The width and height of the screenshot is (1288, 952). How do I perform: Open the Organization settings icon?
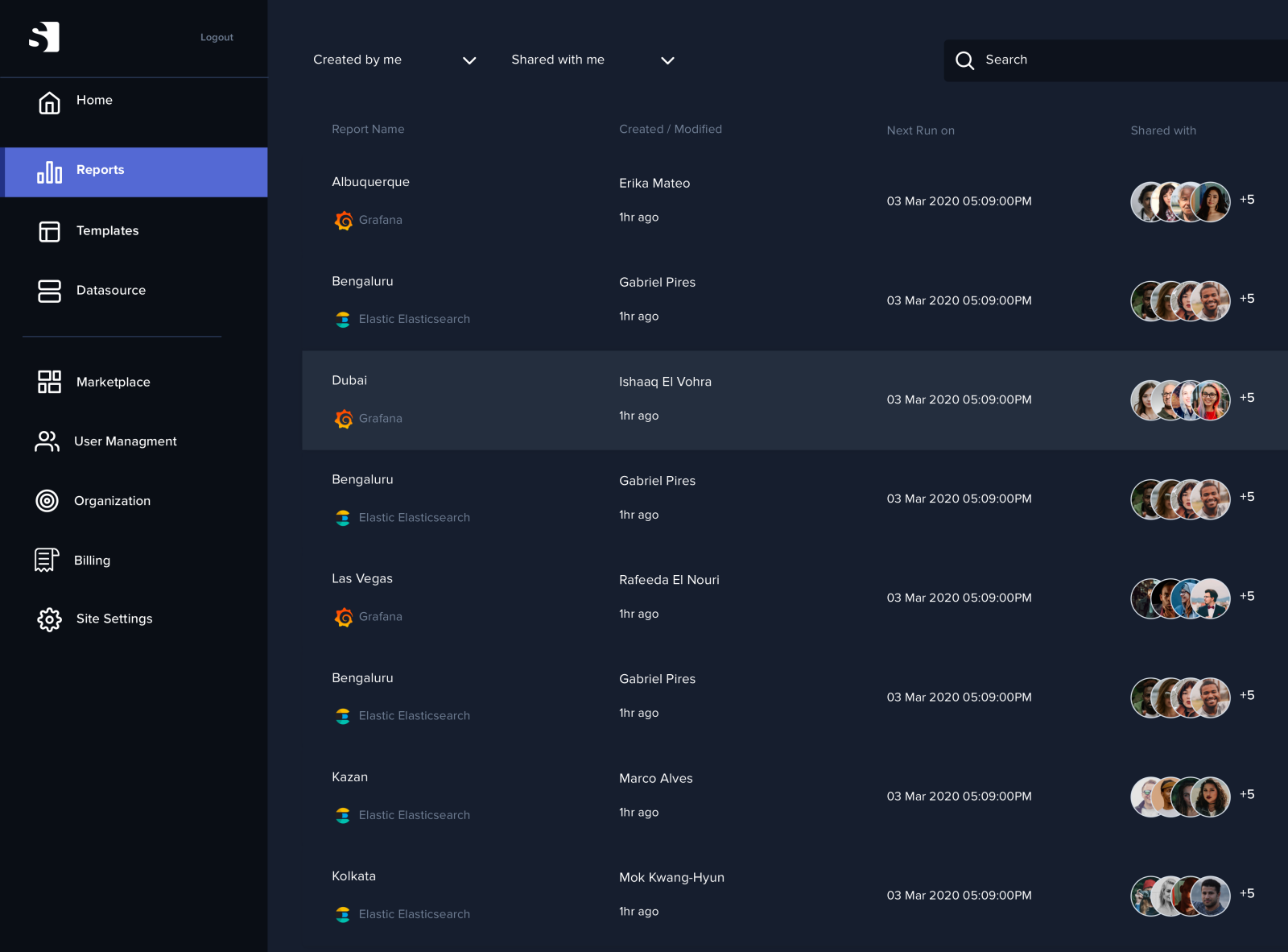click(x=47, y=501)
